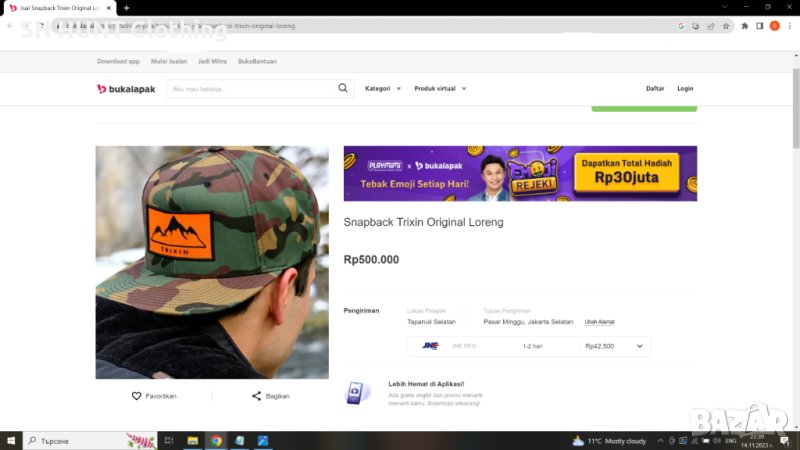Image resolution: width=800 pixels, height=450 pixels.
Task: Open the Mulai Jualan menu item
Action: click(169, 61)
